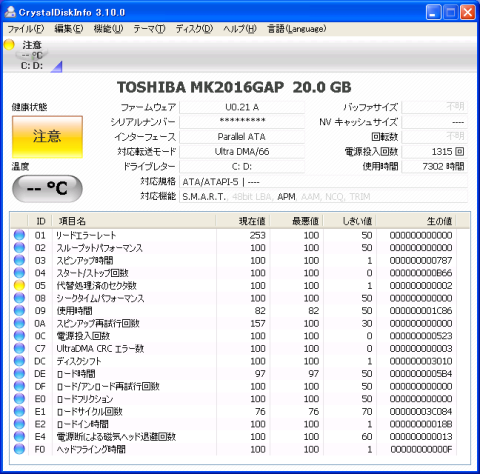
Task: Click the firmware value U0.21 A
Action: 242,107
